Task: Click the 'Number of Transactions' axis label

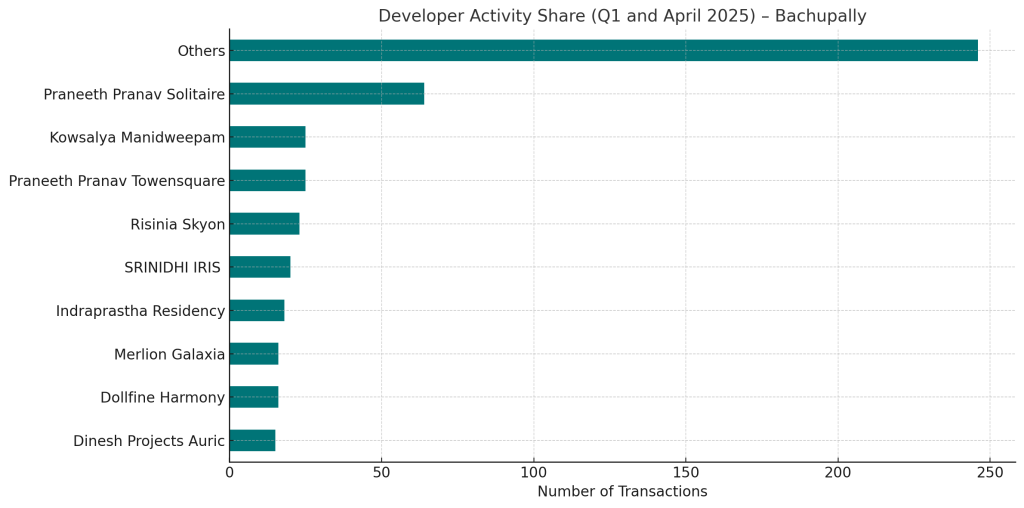Action: click(622, 491)
